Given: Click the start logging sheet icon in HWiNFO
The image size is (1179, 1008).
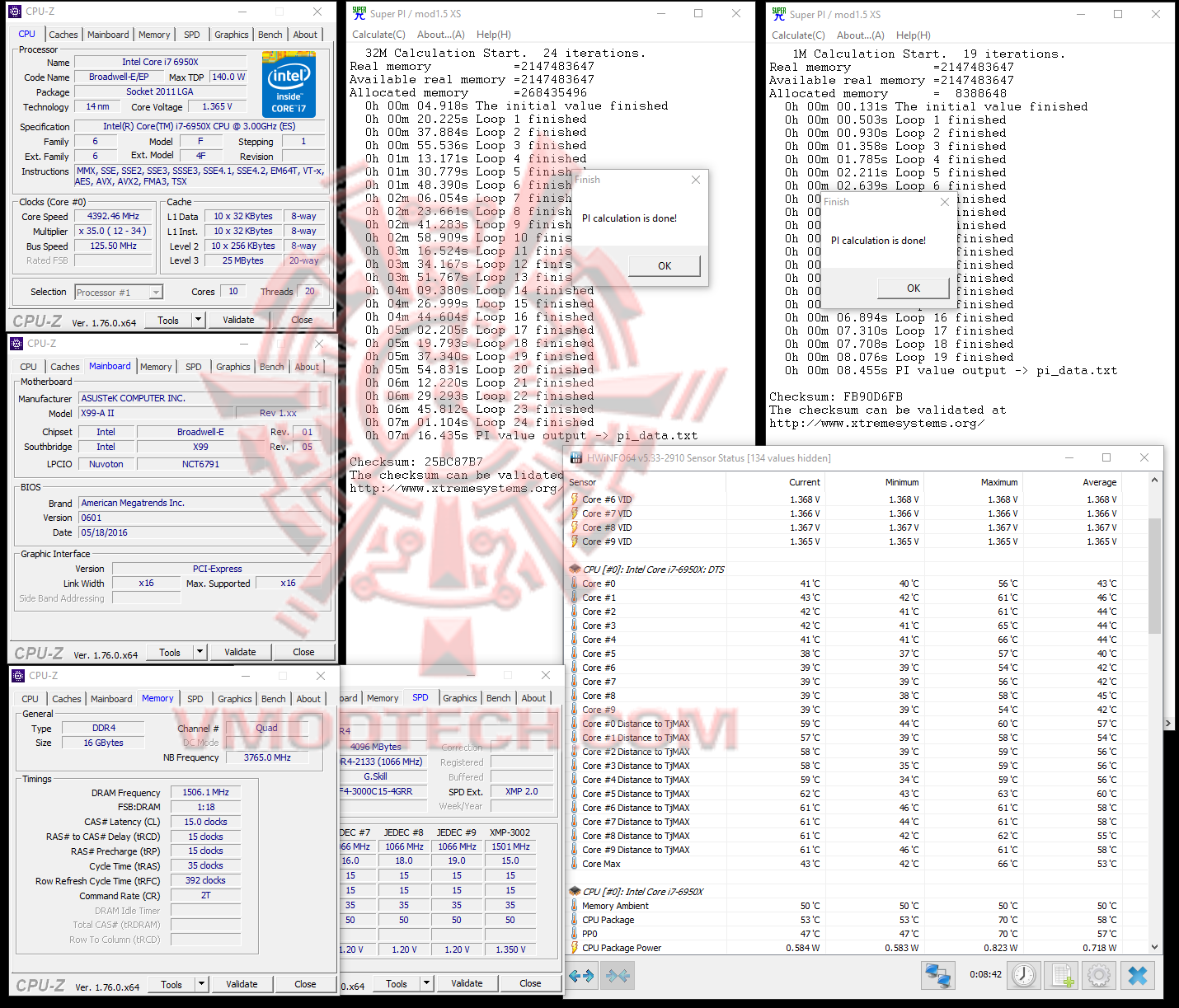Looking at the screenshot, I should 1062,976.
